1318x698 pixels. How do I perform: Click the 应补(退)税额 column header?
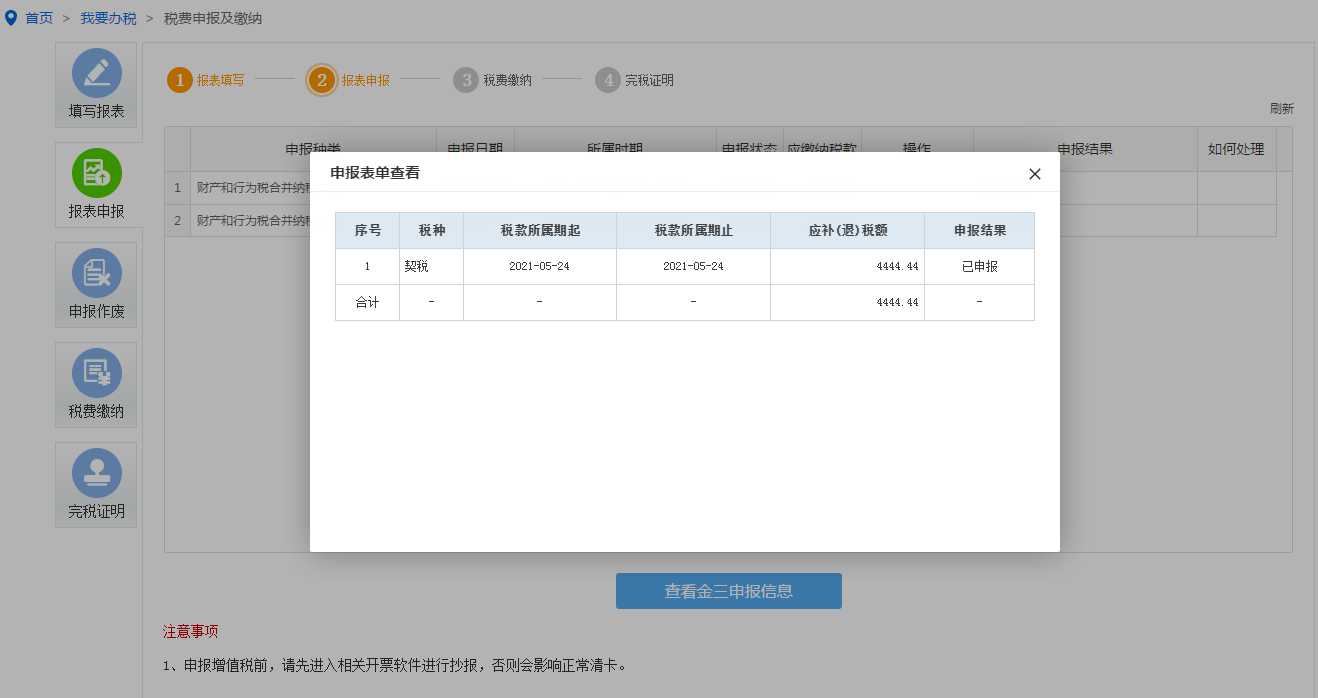(847, 230)
